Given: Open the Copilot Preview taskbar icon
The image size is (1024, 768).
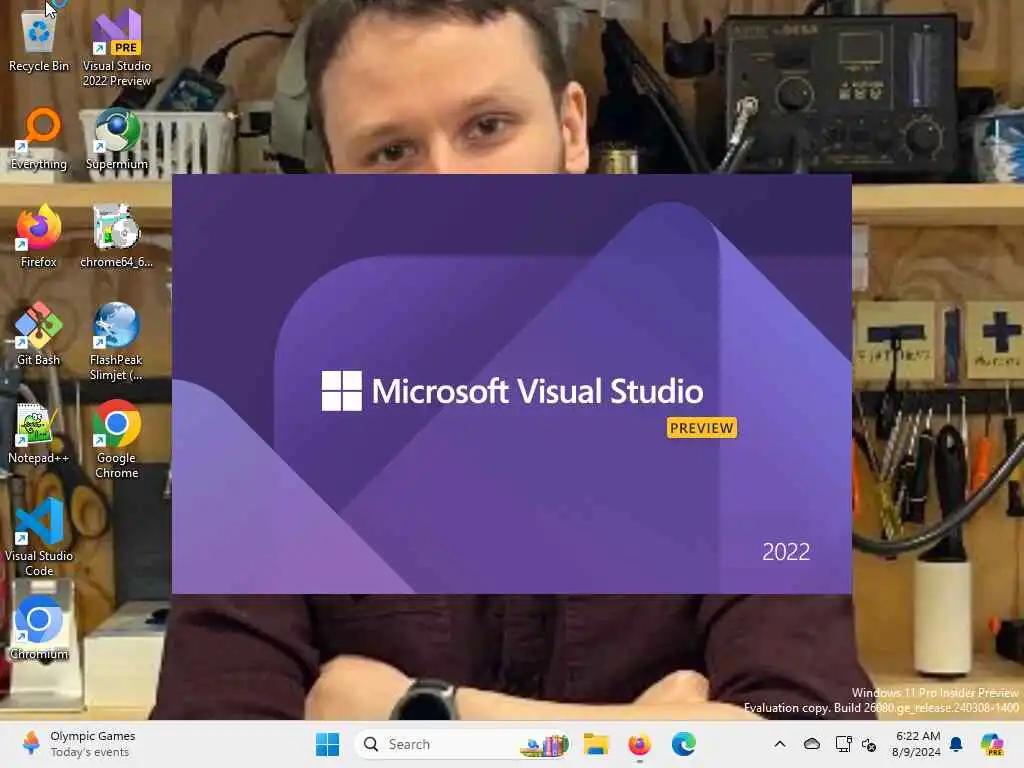Looking at the screenshot, I should click(x=992, y=744).
